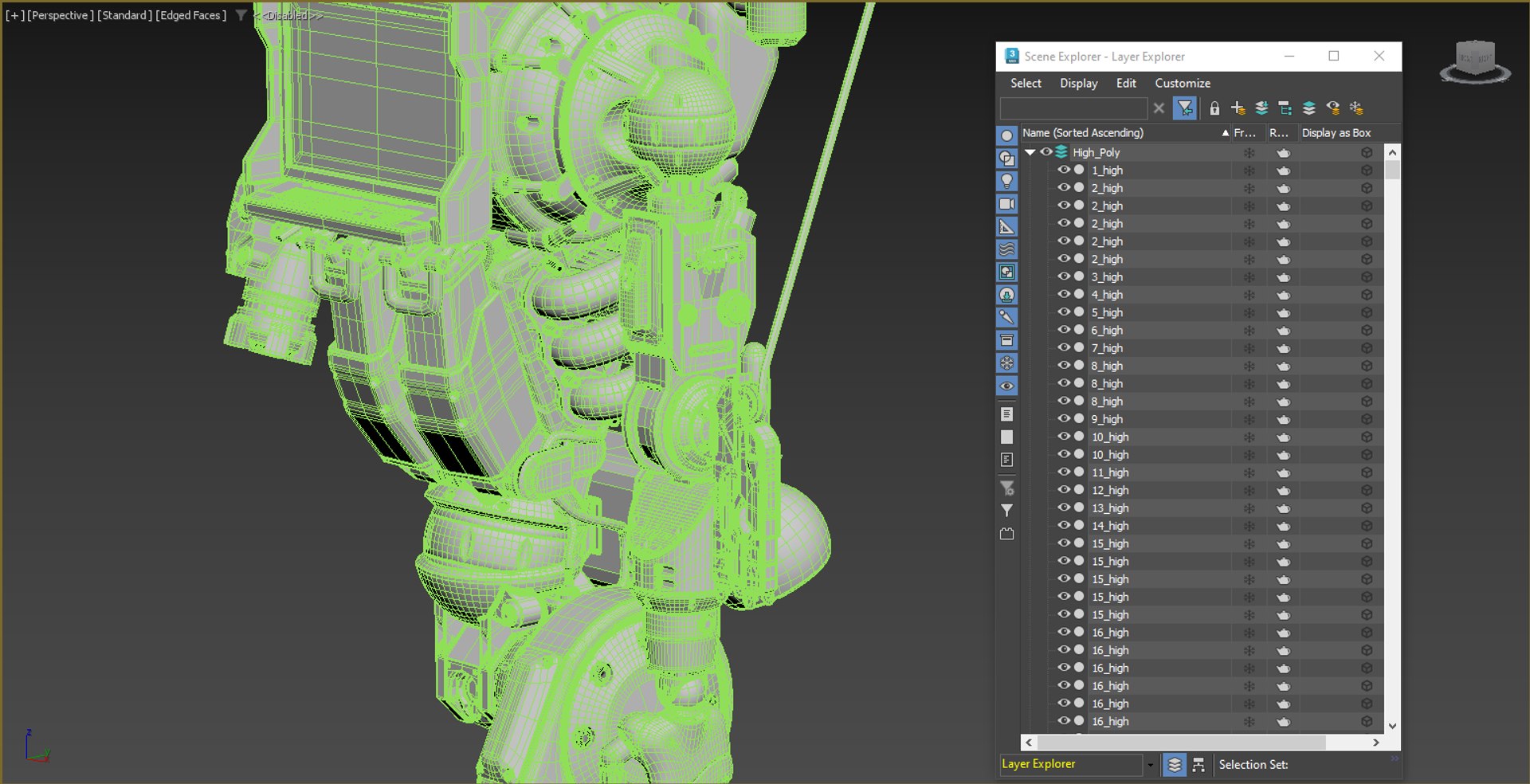Toggle Display as Box for 12_high

click(x=1367, y=490)
